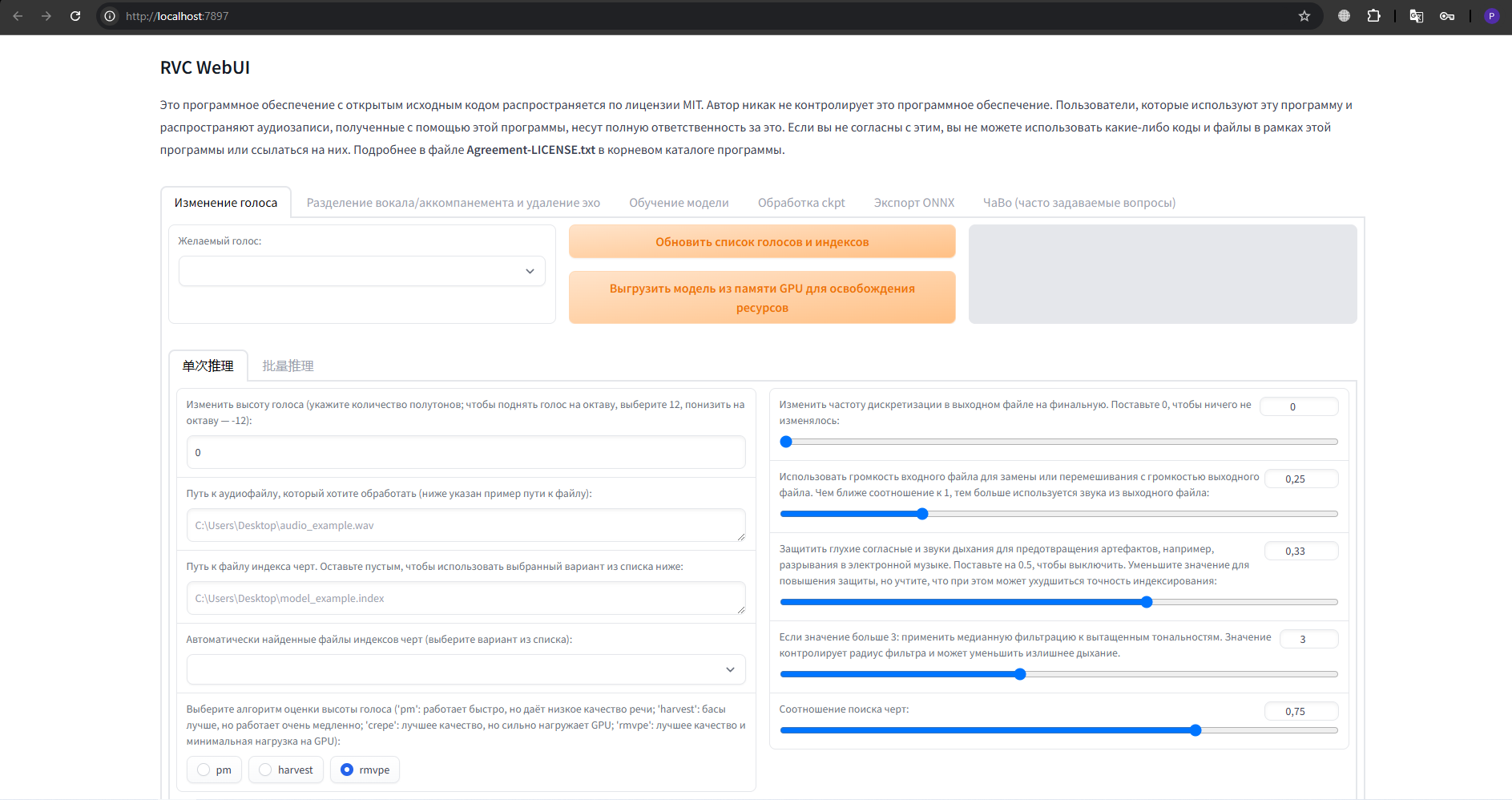This screenshot has height=800, width=1512.
Task: Click the empty gray output panel
Action: coord(1163,274)
